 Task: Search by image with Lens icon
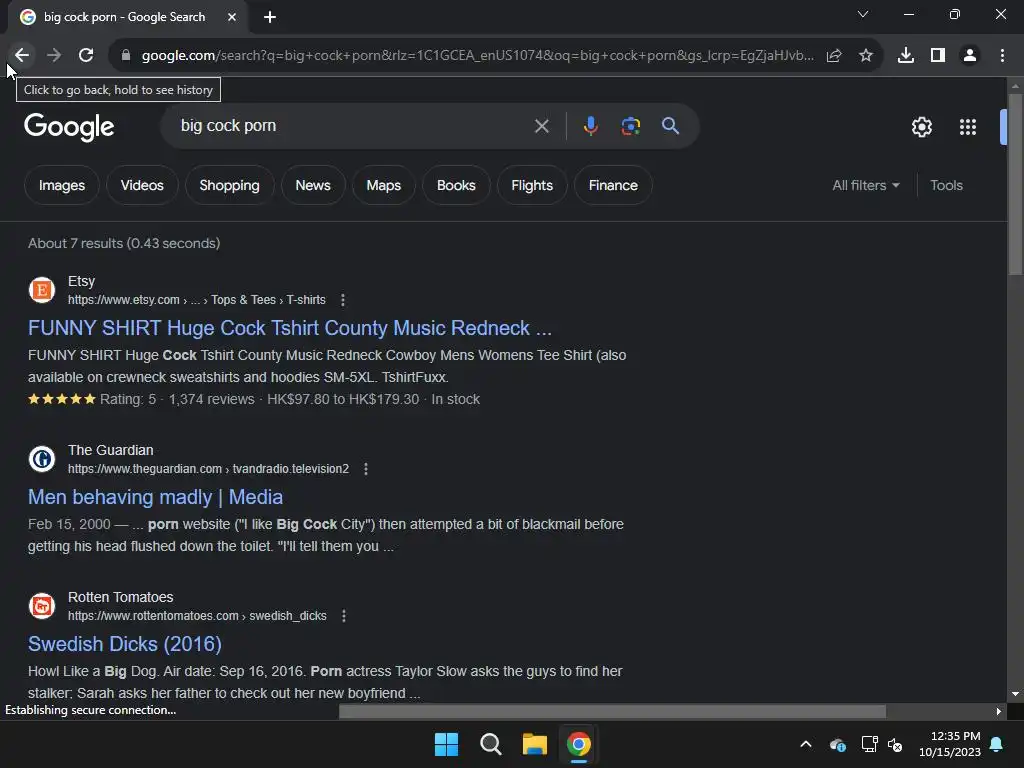[x=631, y=126]
